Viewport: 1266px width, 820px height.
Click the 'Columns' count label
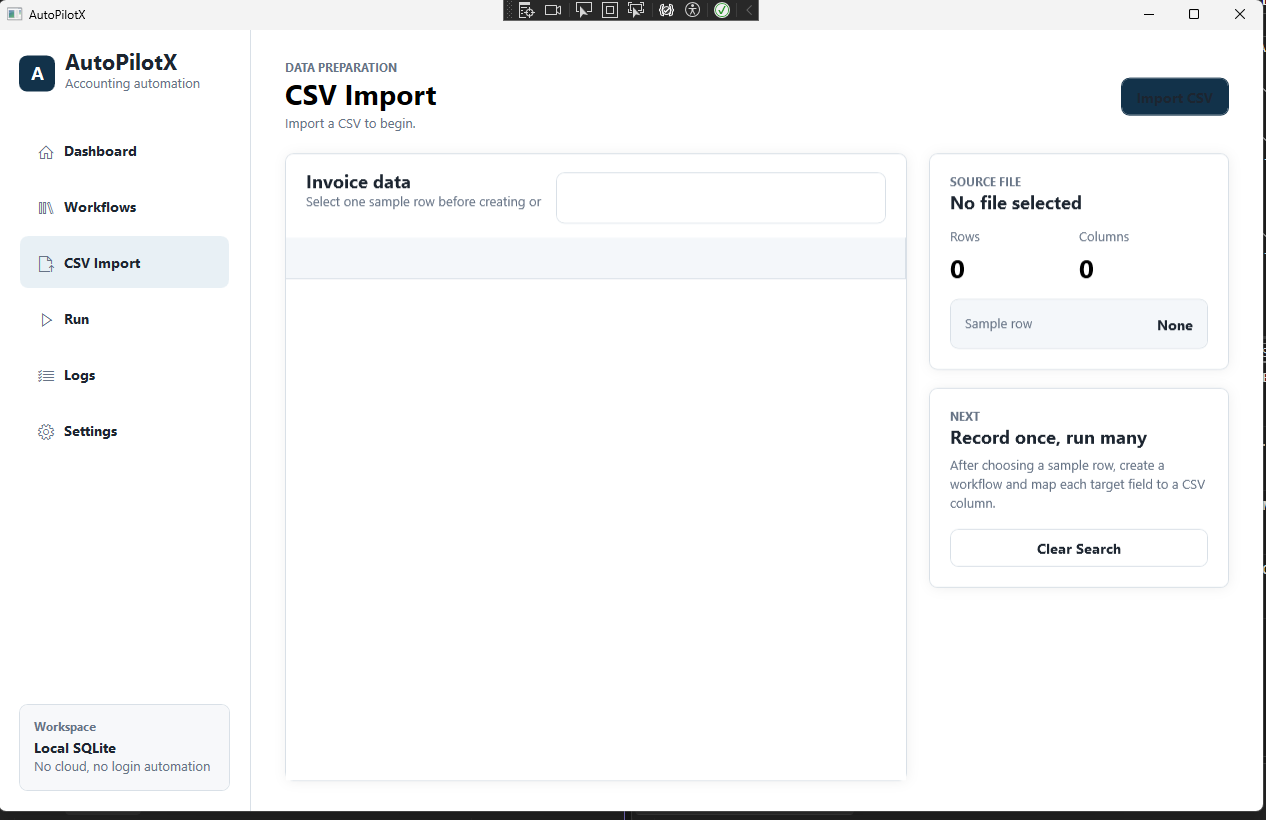[x=1104, y=237]
